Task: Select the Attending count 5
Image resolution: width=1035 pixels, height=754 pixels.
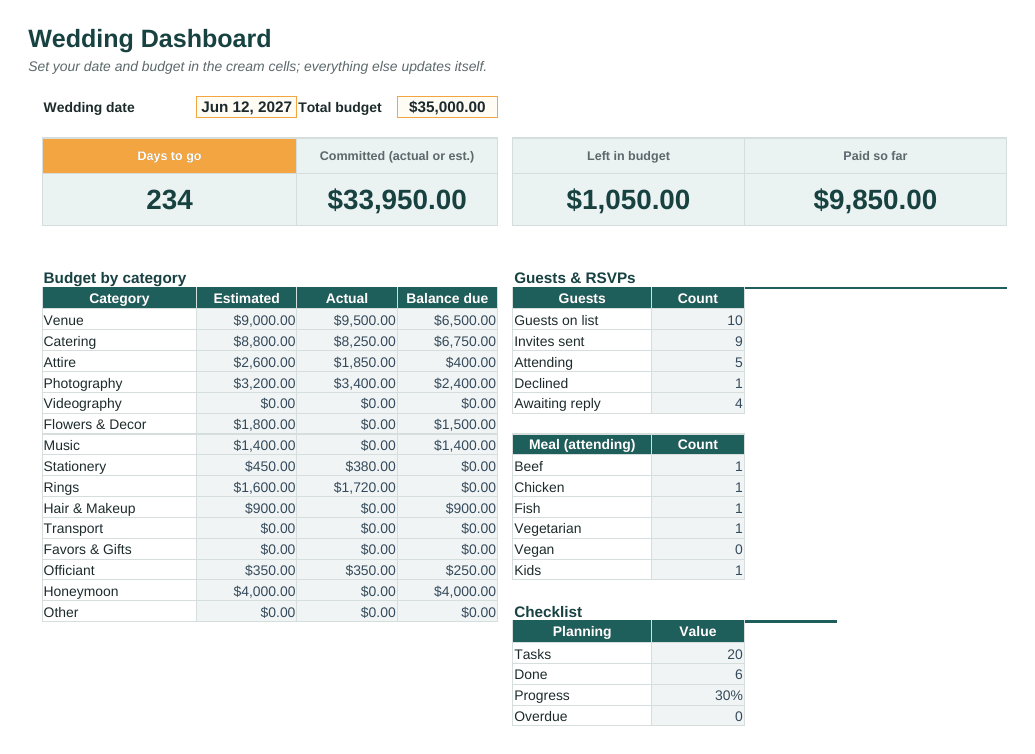Action: (698, 362)
